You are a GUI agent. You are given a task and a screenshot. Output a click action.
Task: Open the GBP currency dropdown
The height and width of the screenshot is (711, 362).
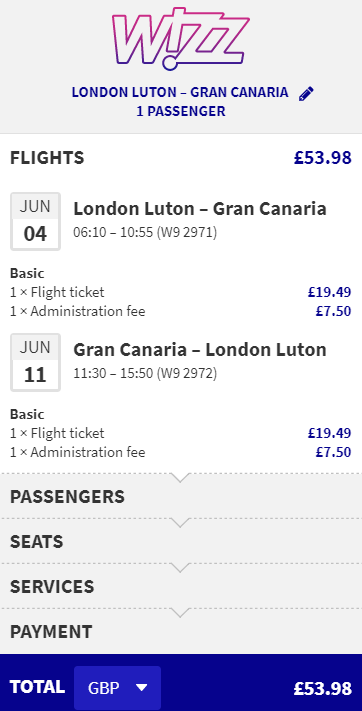[x=117, y=688]
